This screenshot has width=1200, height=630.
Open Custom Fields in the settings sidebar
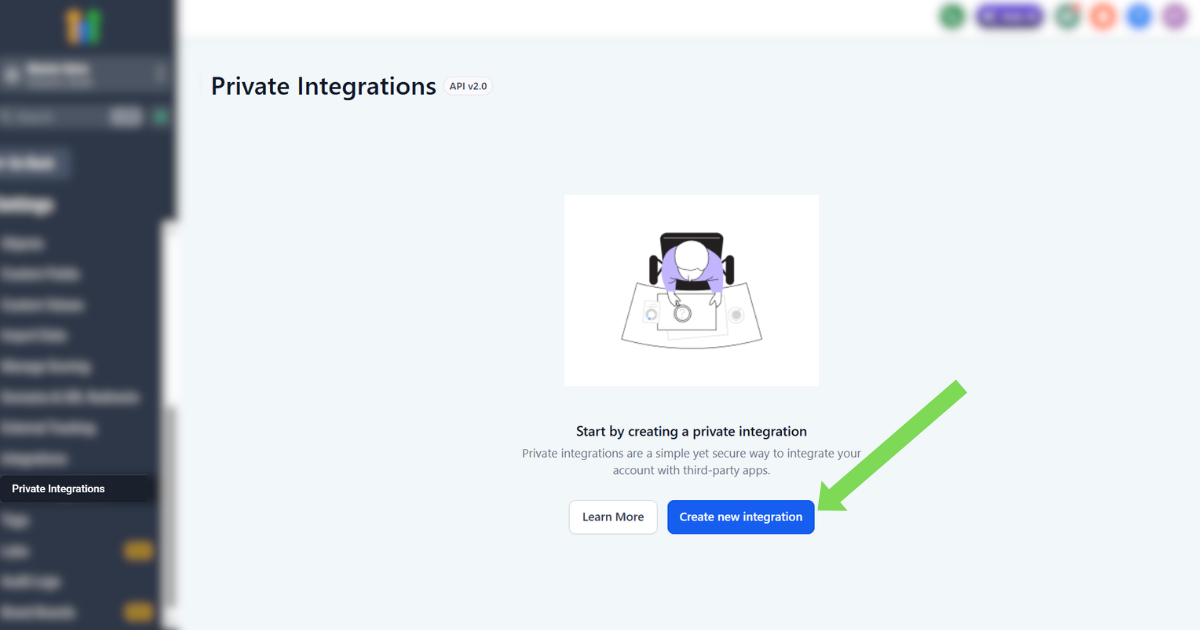(x=42, y=274)
